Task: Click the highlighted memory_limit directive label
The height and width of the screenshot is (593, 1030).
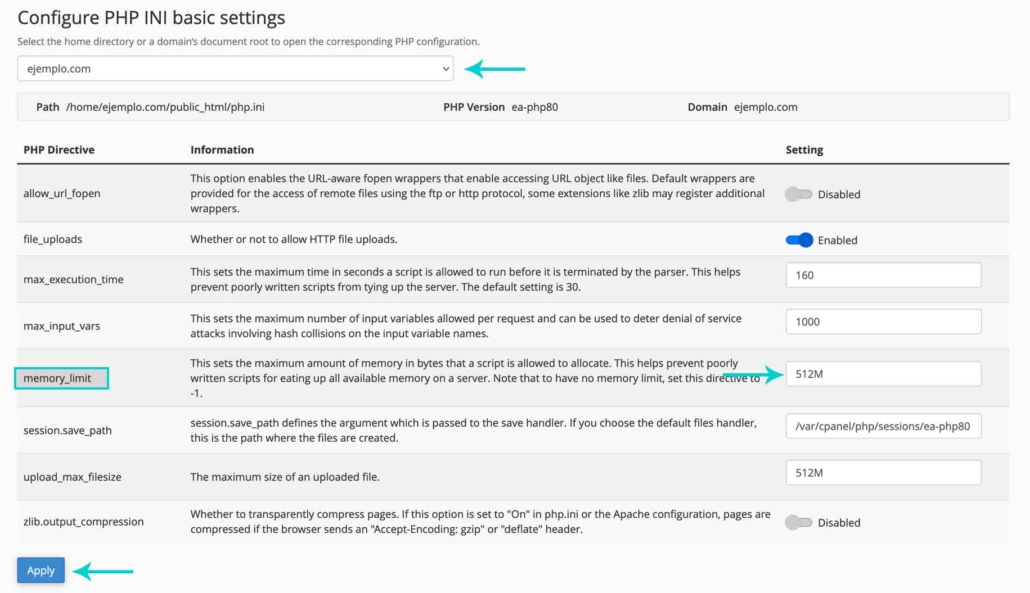Action: [x=60, y=379]
